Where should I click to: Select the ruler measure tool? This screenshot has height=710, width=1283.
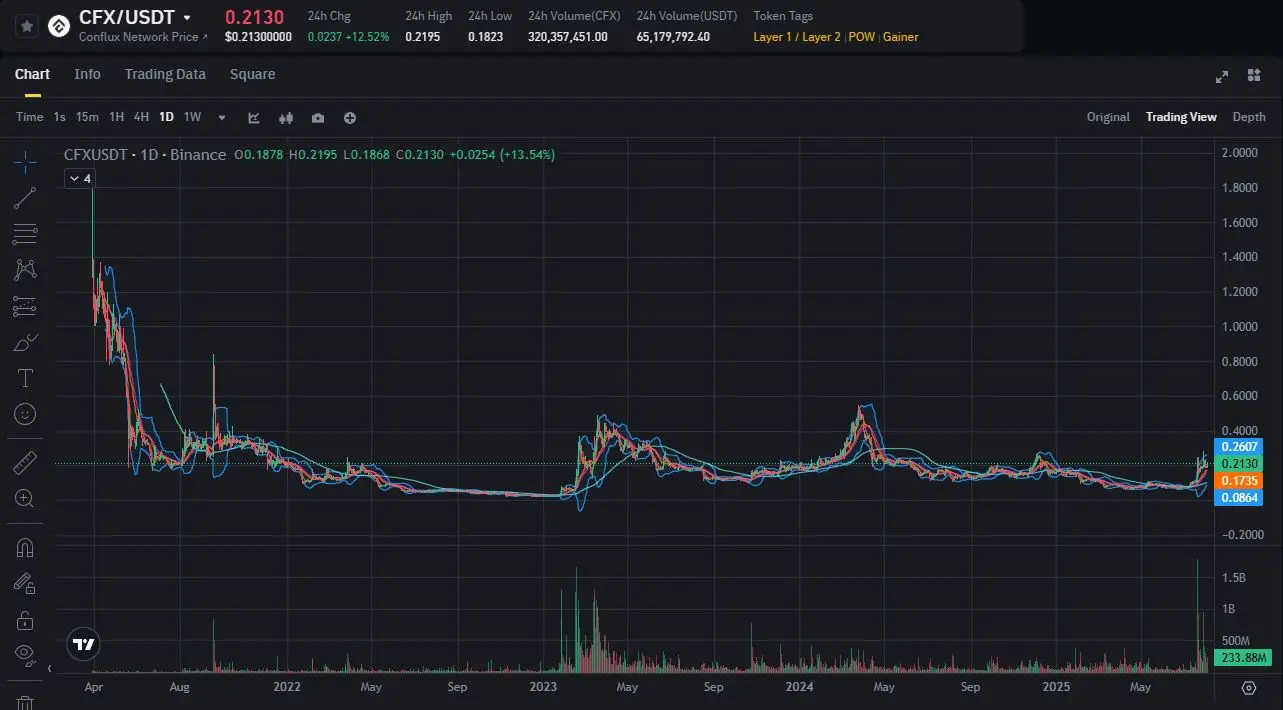point(25,462)
